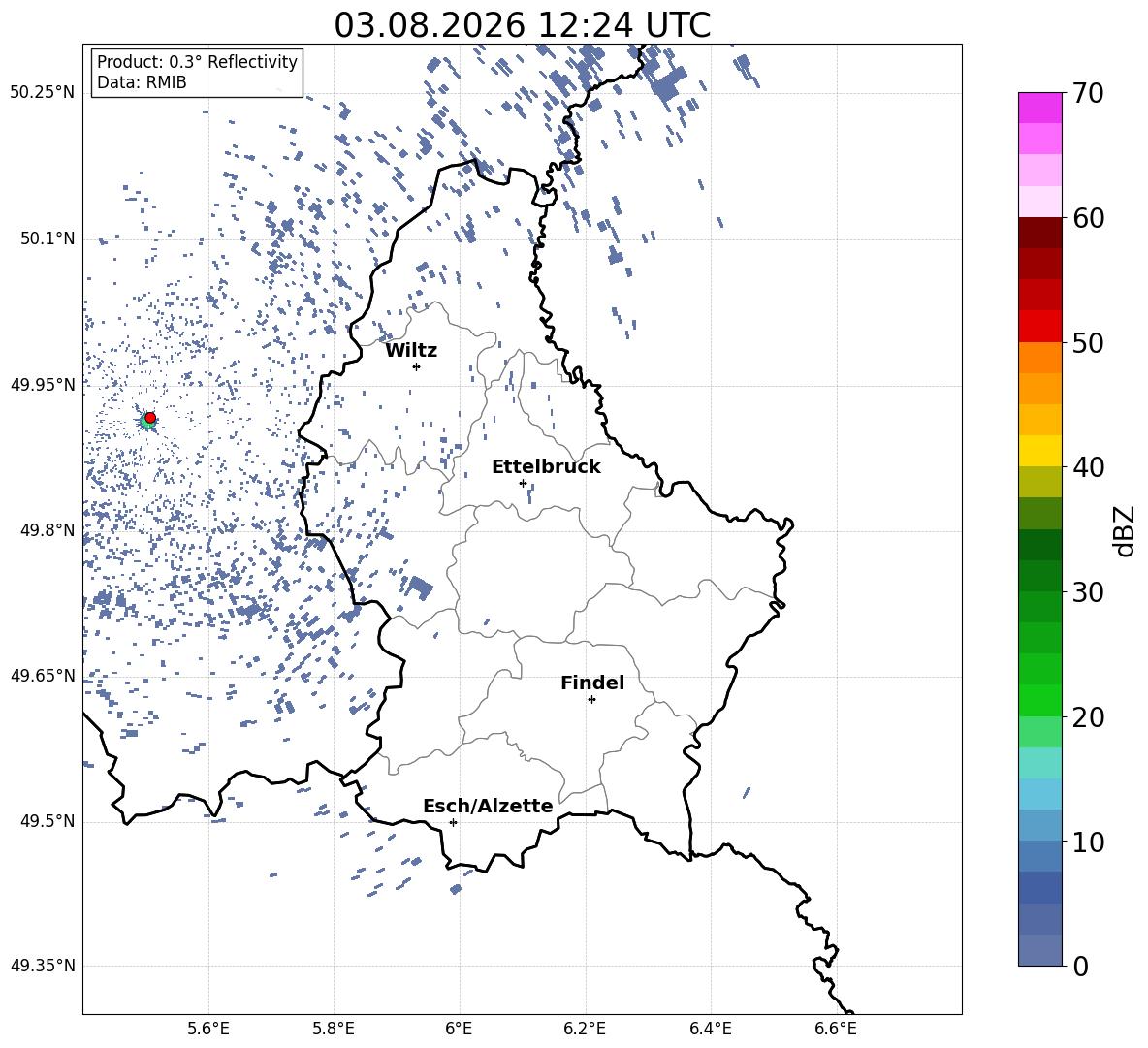
Task: Click the magenta 70 dBZ colorbar segment
Action: pos(1039,108)
